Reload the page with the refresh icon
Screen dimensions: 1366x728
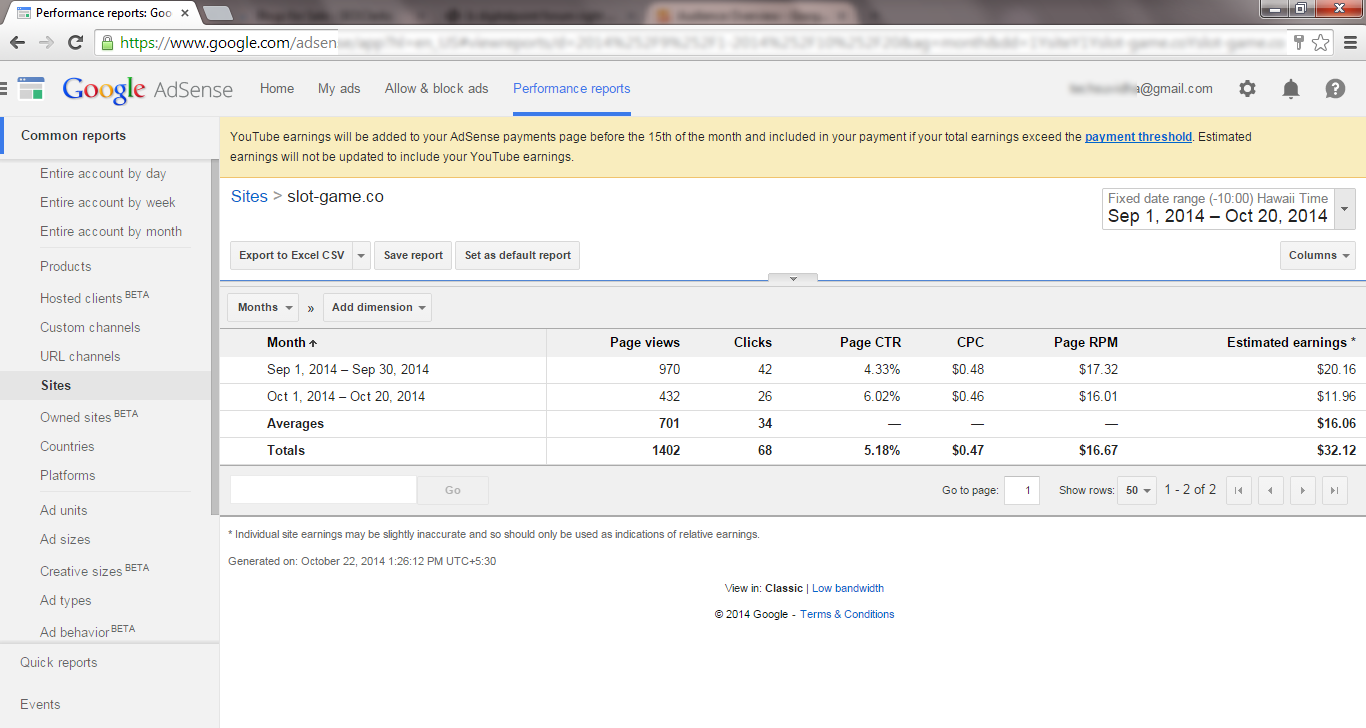coord(75,42)
